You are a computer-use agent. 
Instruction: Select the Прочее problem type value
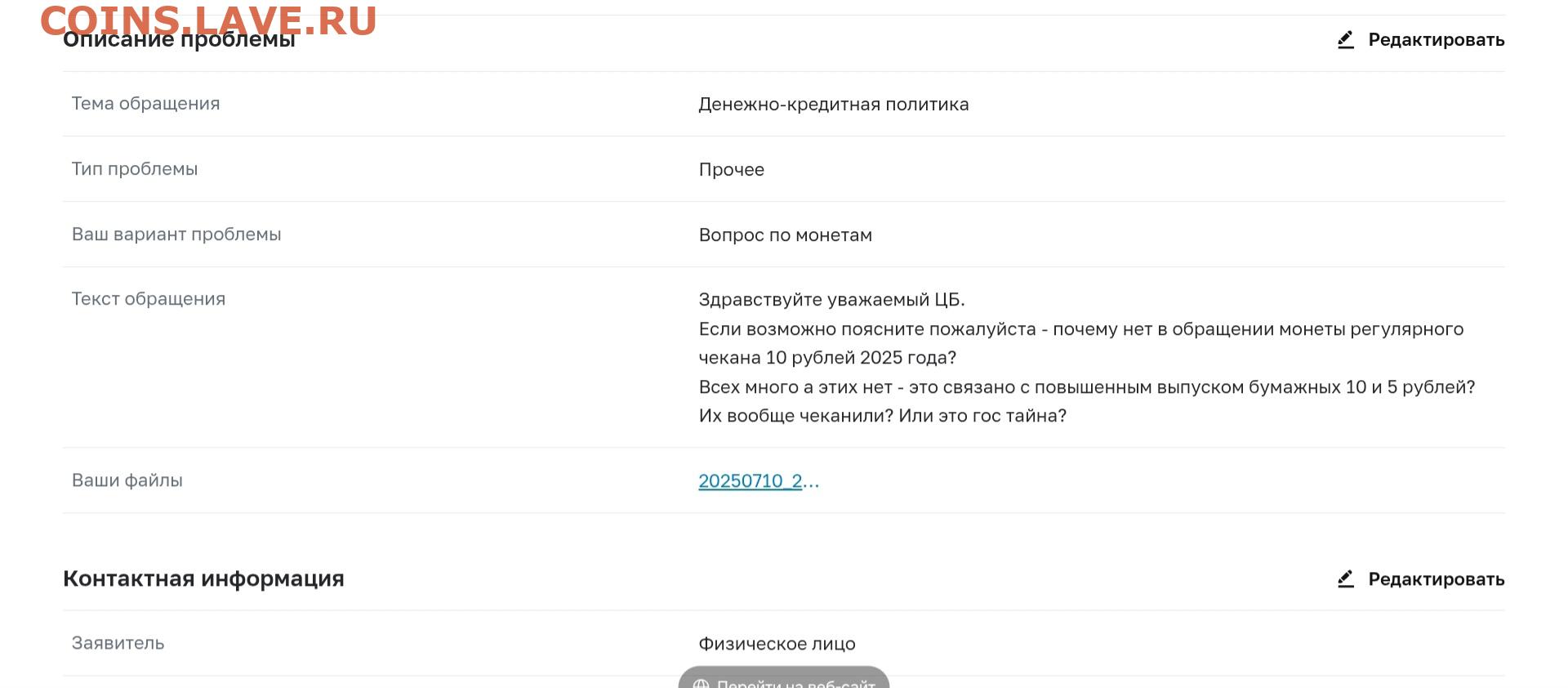click(731, 170)
